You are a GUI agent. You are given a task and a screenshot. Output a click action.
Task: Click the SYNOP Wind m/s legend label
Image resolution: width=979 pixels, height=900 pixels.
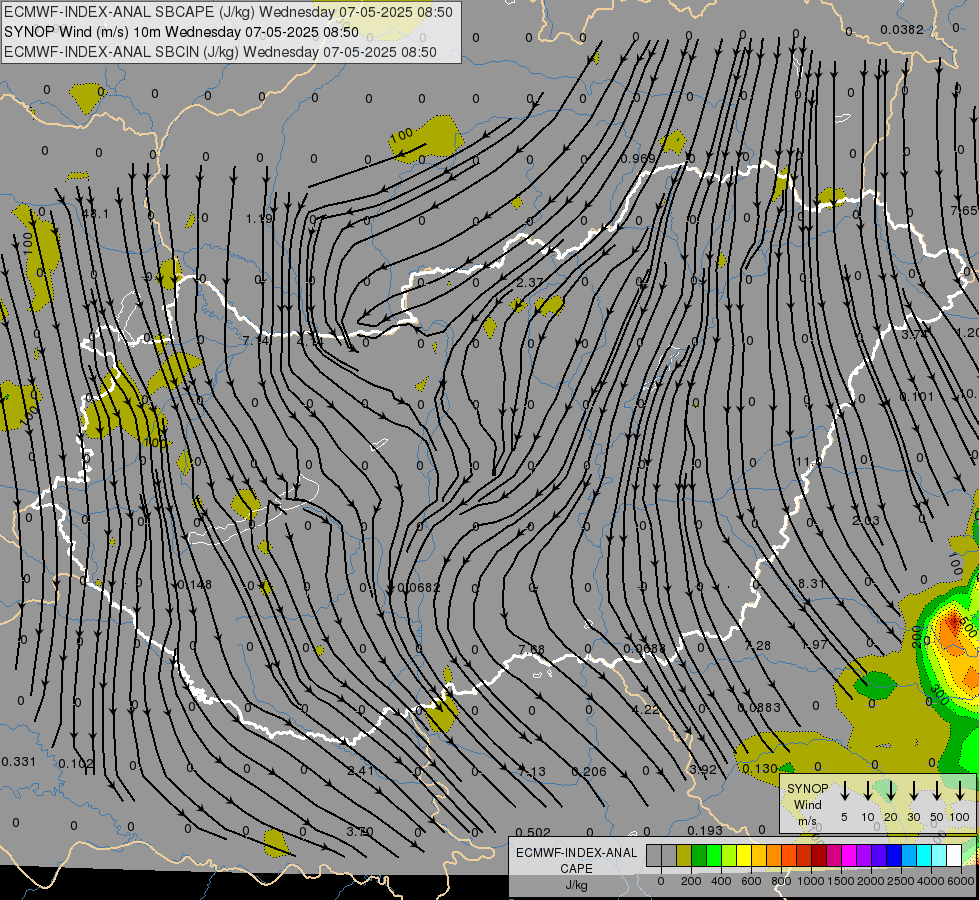pos(807,804)
